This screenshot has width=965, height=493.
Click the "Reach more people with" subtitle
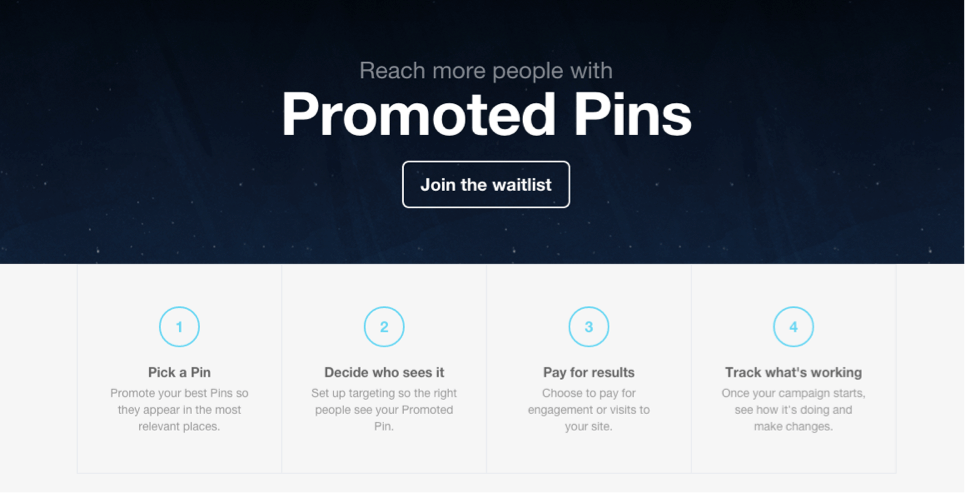coord(486,71)
